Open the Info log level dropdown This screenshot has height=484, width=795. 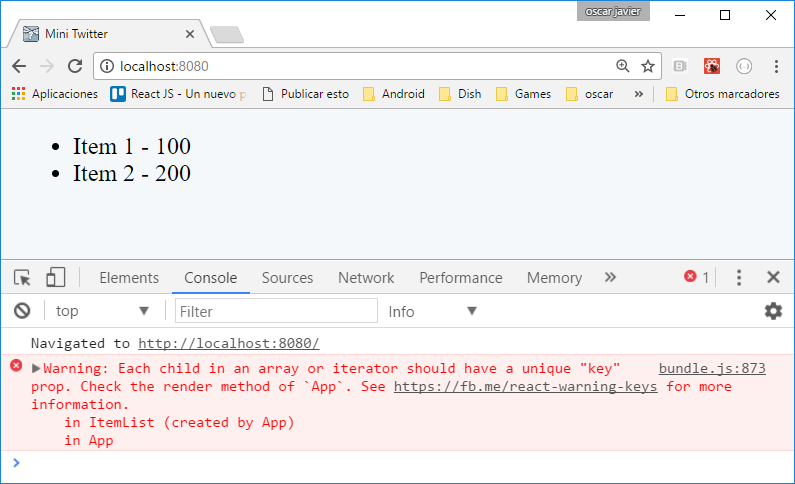432,311
